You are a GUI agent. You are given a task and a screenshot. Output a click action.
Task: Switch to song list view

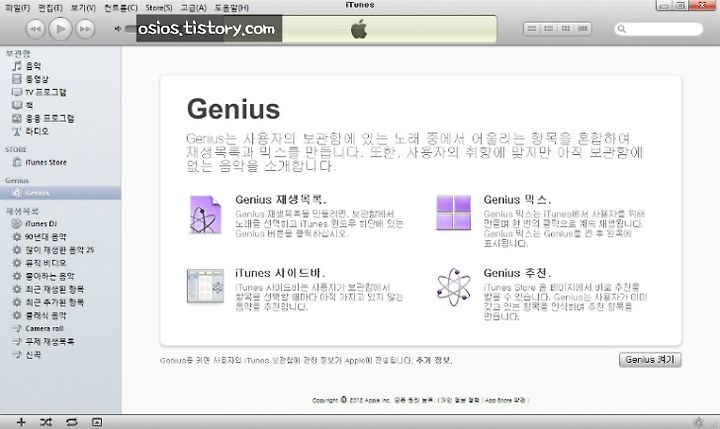532,28
